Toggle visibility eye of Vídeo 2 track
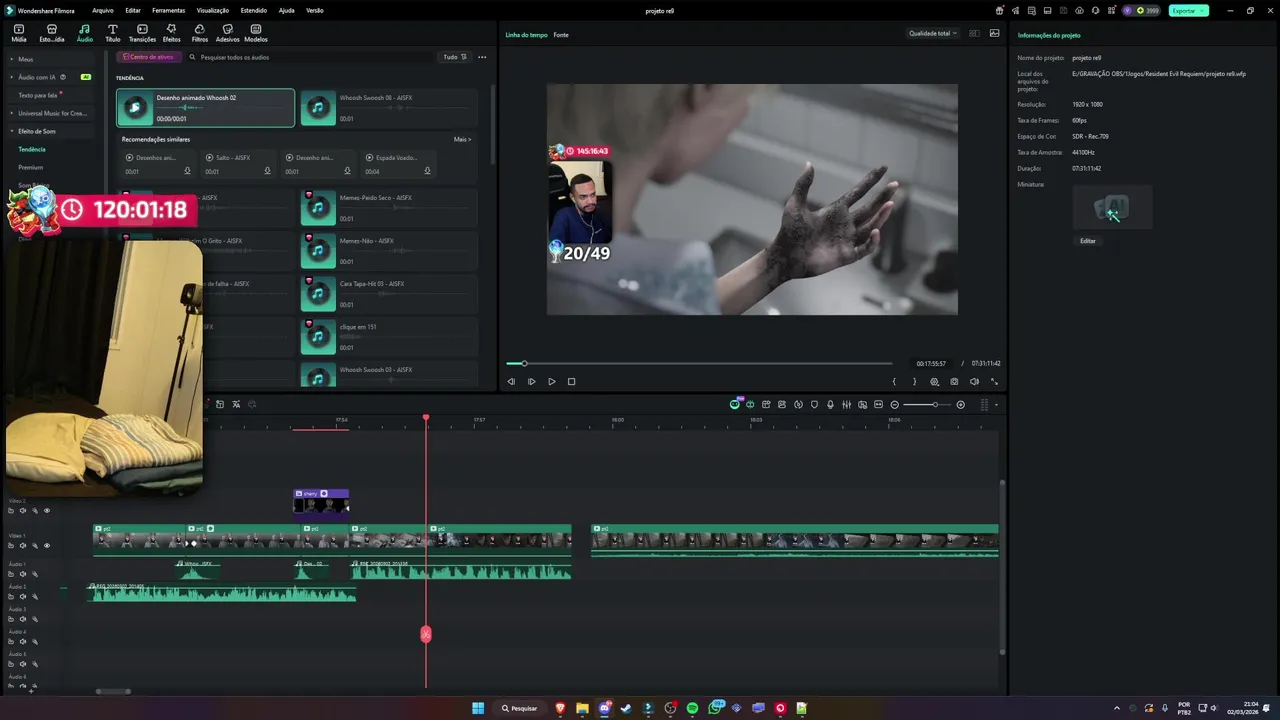This screenshot has height=720, width=1280. click(46, 510)
